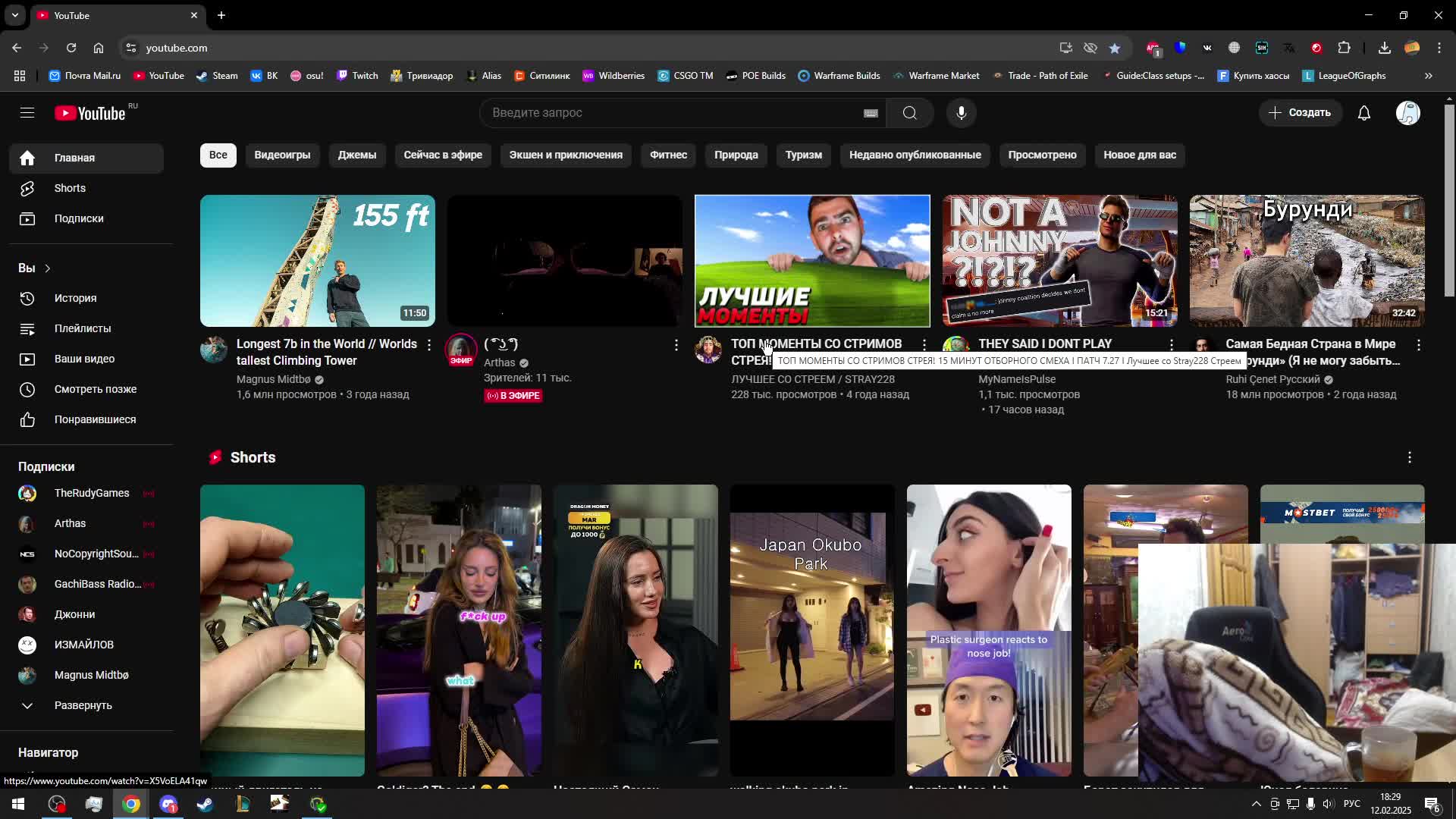Show more bookmarks overflow arrow
The width and height of the screenshot is (1456, 819).
coord(1429,76)
